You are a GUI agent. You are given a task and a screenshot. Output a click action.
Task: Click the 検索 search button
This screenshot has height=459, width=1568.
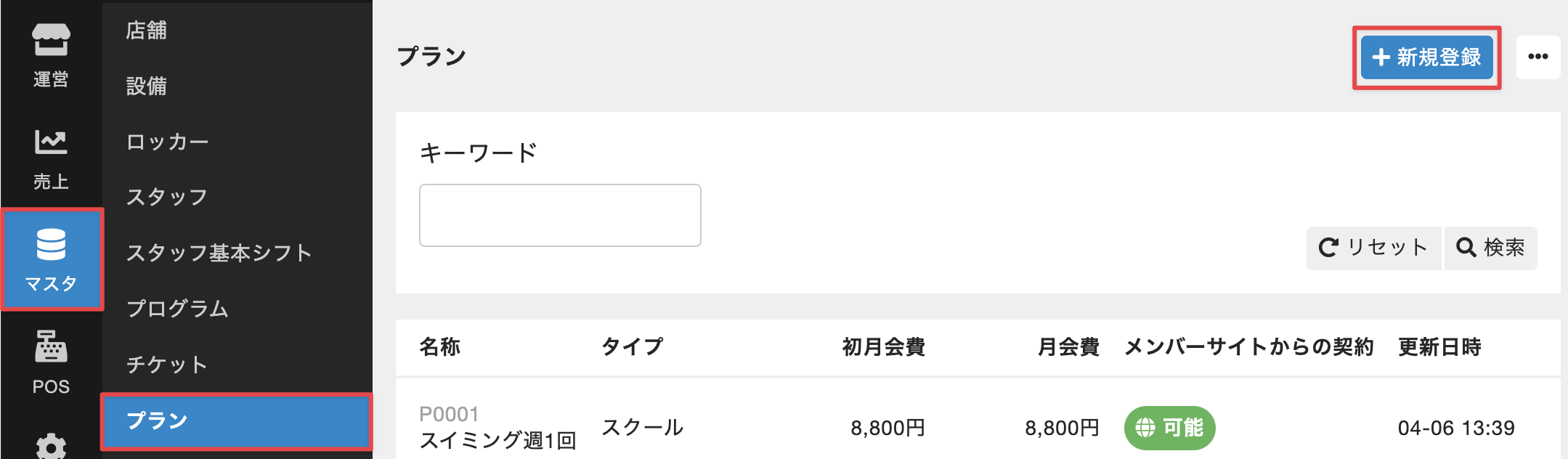point(1490,248)
